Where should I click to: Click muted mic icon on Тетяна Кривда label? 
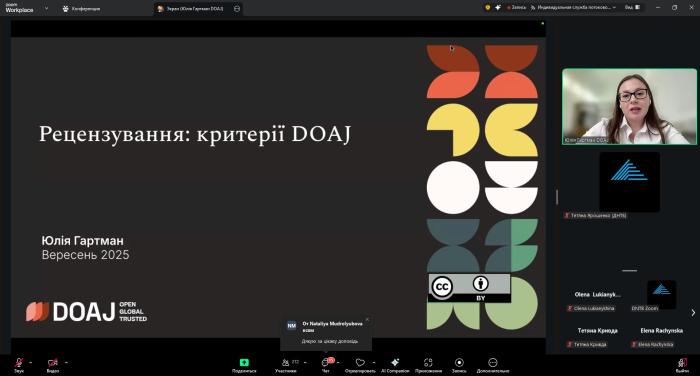570,344
